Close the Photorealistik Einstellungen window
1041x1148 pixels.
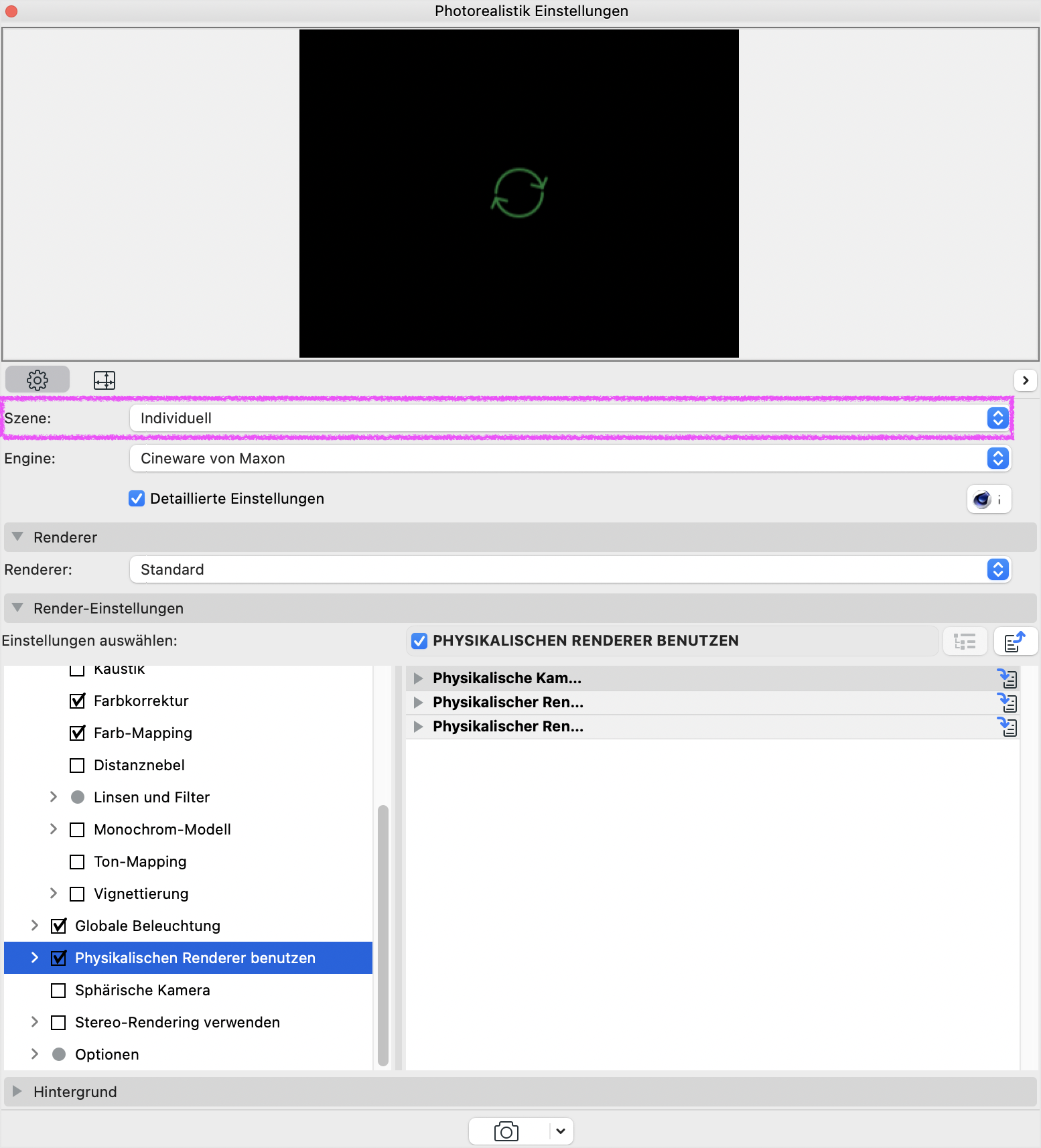click(11, 11)
